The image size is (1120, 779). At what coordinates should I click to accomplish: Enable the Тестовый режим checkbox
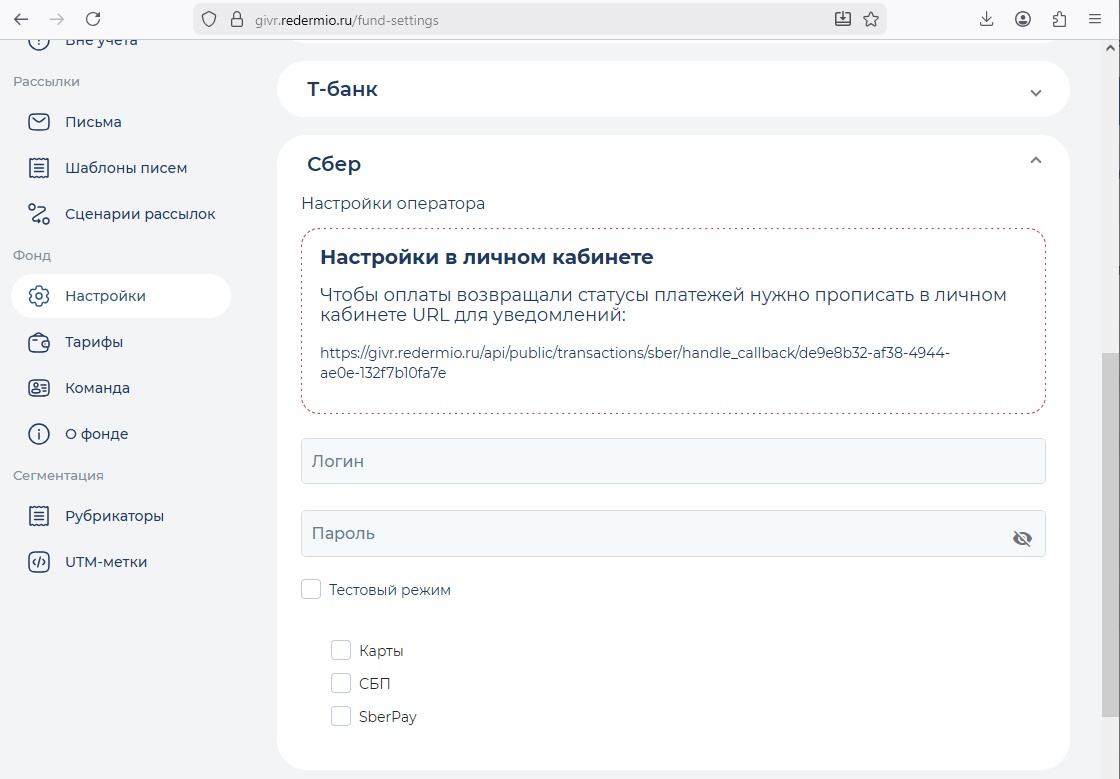click(x=311, y=589)
